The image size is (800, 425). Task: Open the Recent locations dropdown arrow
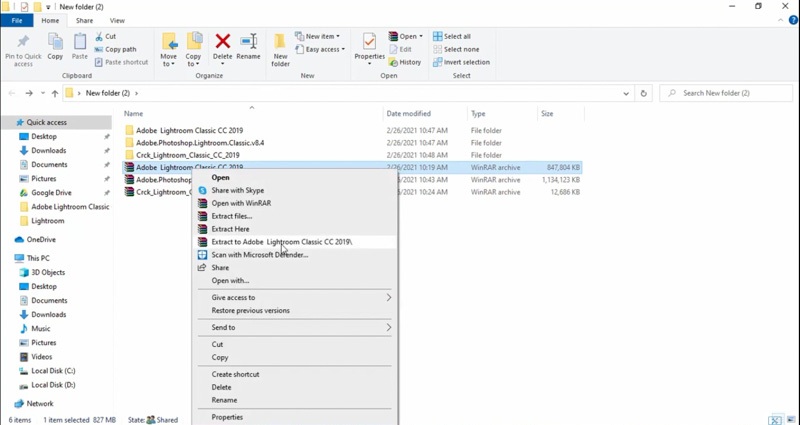pyautogui.click(x=43, y=93)
